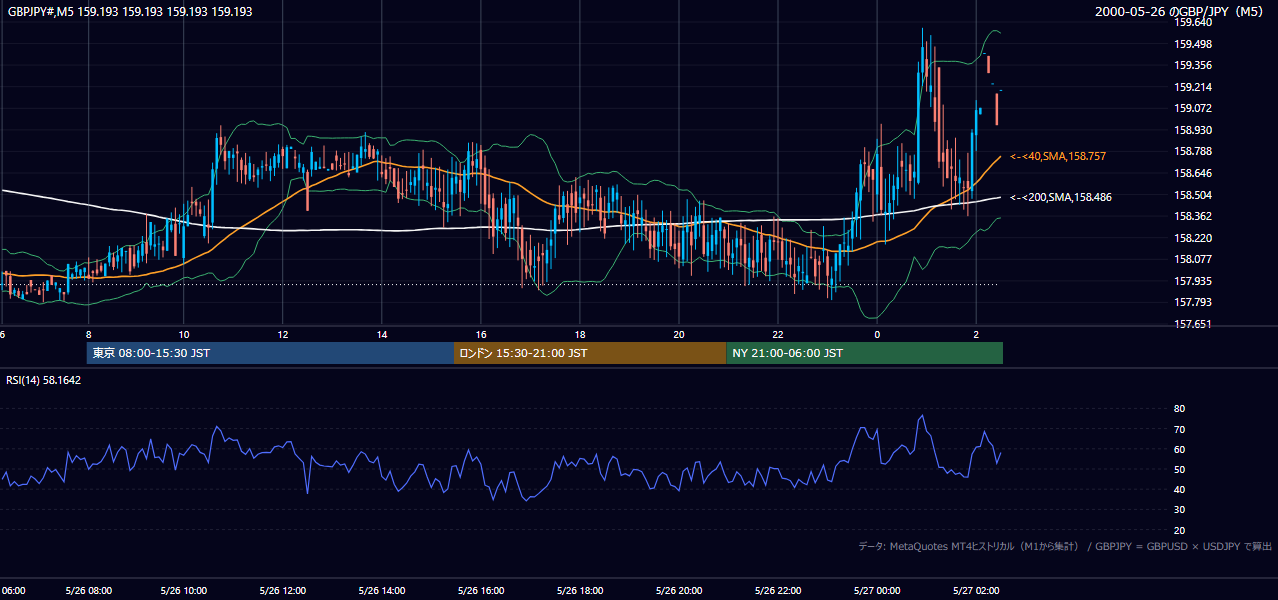Click the 158.646 price axis value
Image resolution: width=1278 pixels, height=600 pixels.
(x=1193, y=173)
